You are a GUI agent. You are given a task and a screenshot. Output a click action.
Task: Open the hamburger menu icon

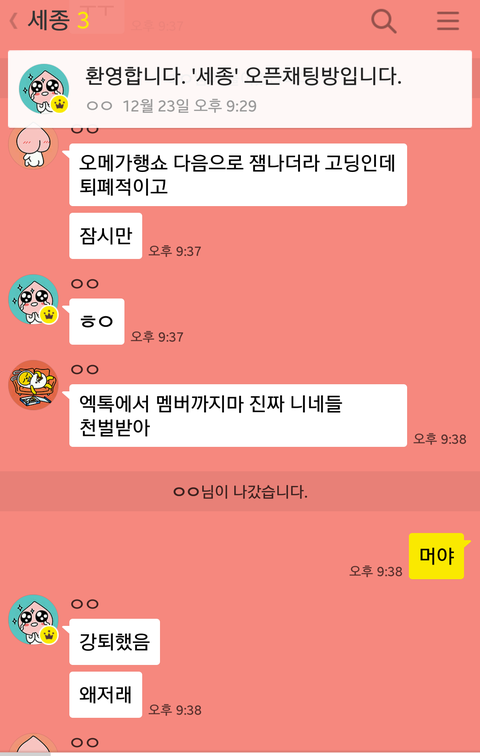(448, 21)
